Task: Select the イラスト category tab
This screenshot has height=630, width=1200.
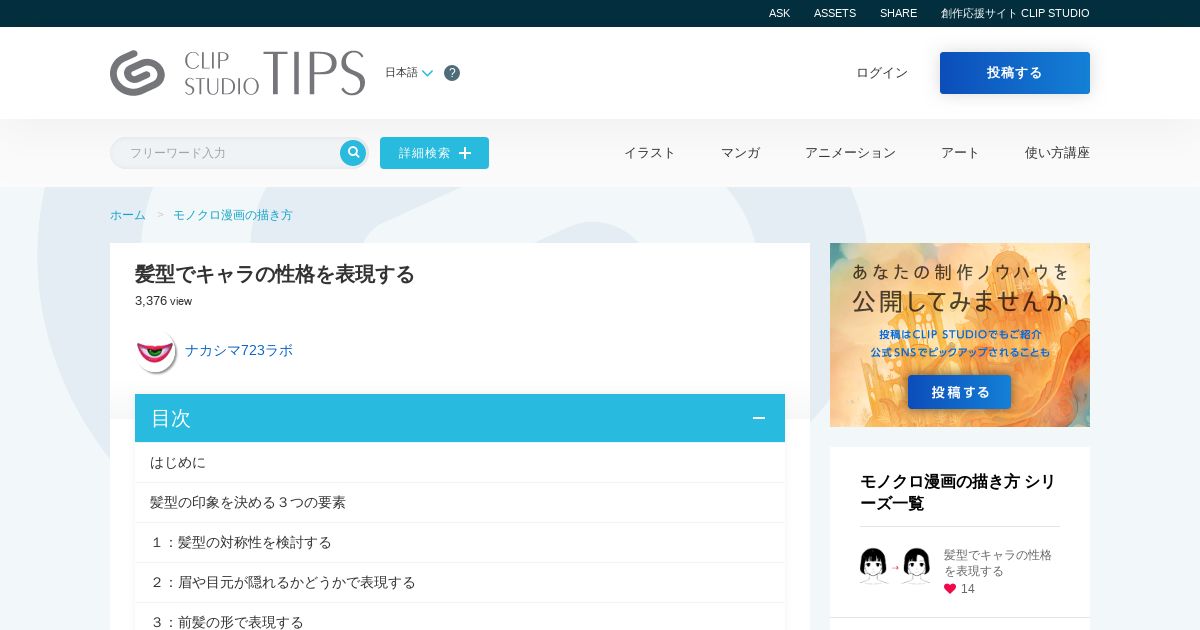Action: click(x=650, y=153)
